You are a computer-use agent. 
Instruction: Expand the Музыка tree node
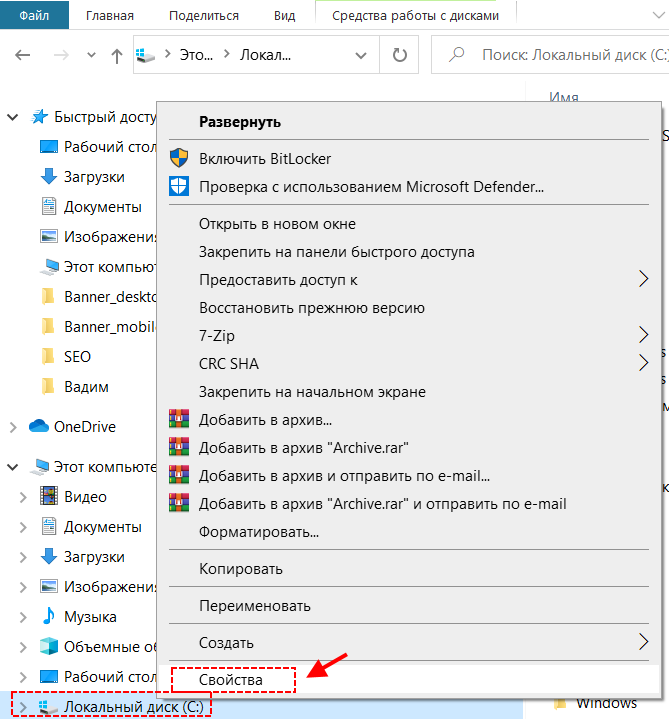point(23,617)
